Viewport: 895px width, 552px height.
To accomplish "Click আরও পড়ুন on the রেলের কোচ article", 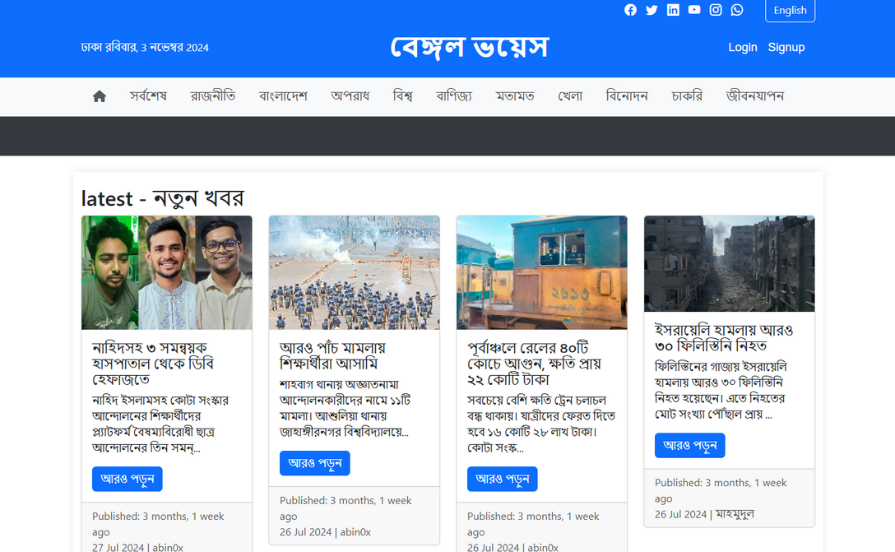I will pos(502,479).
